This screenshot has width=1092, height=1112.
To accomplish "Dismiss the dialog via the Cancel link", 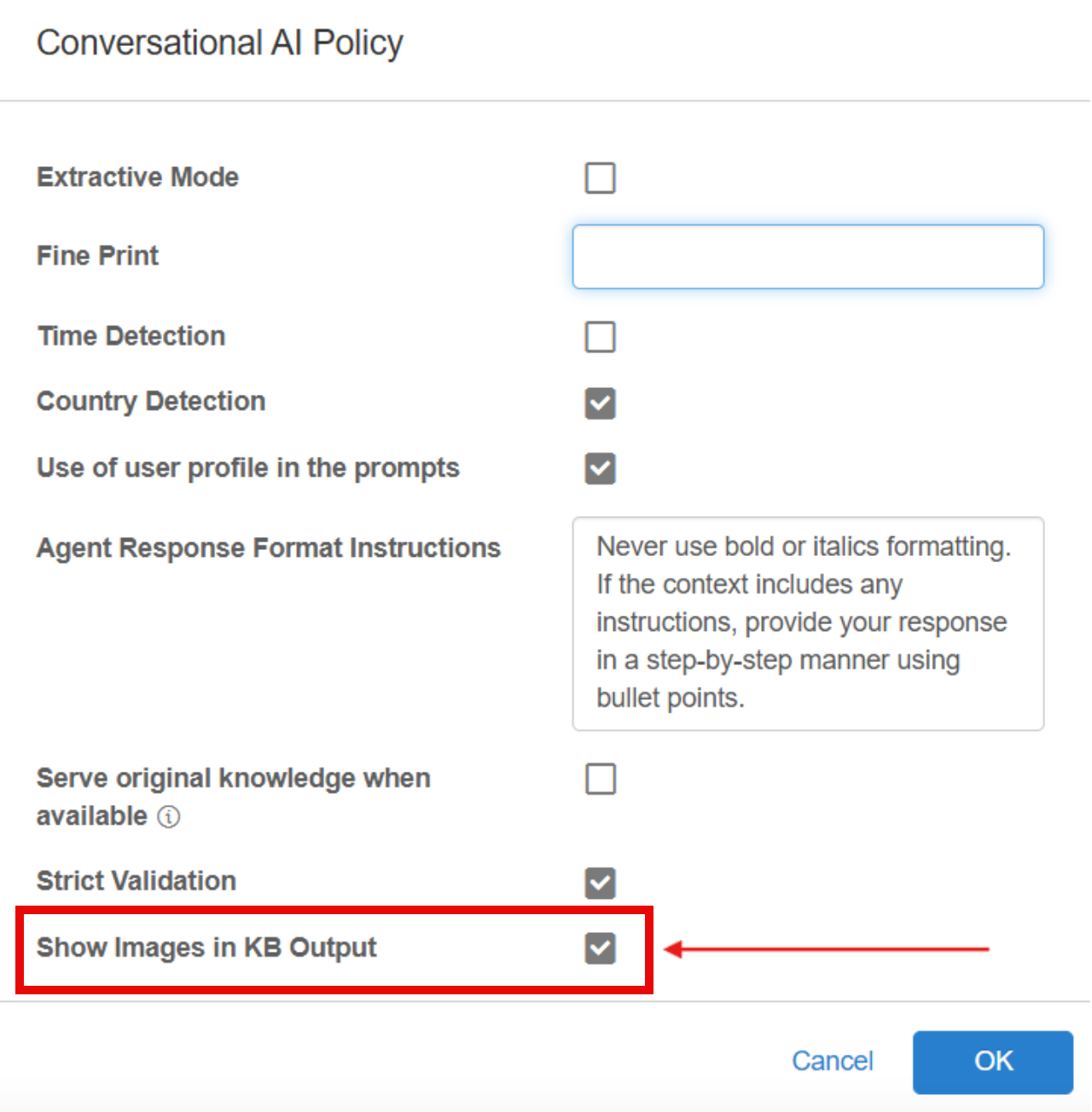I will click(833, 1061).
